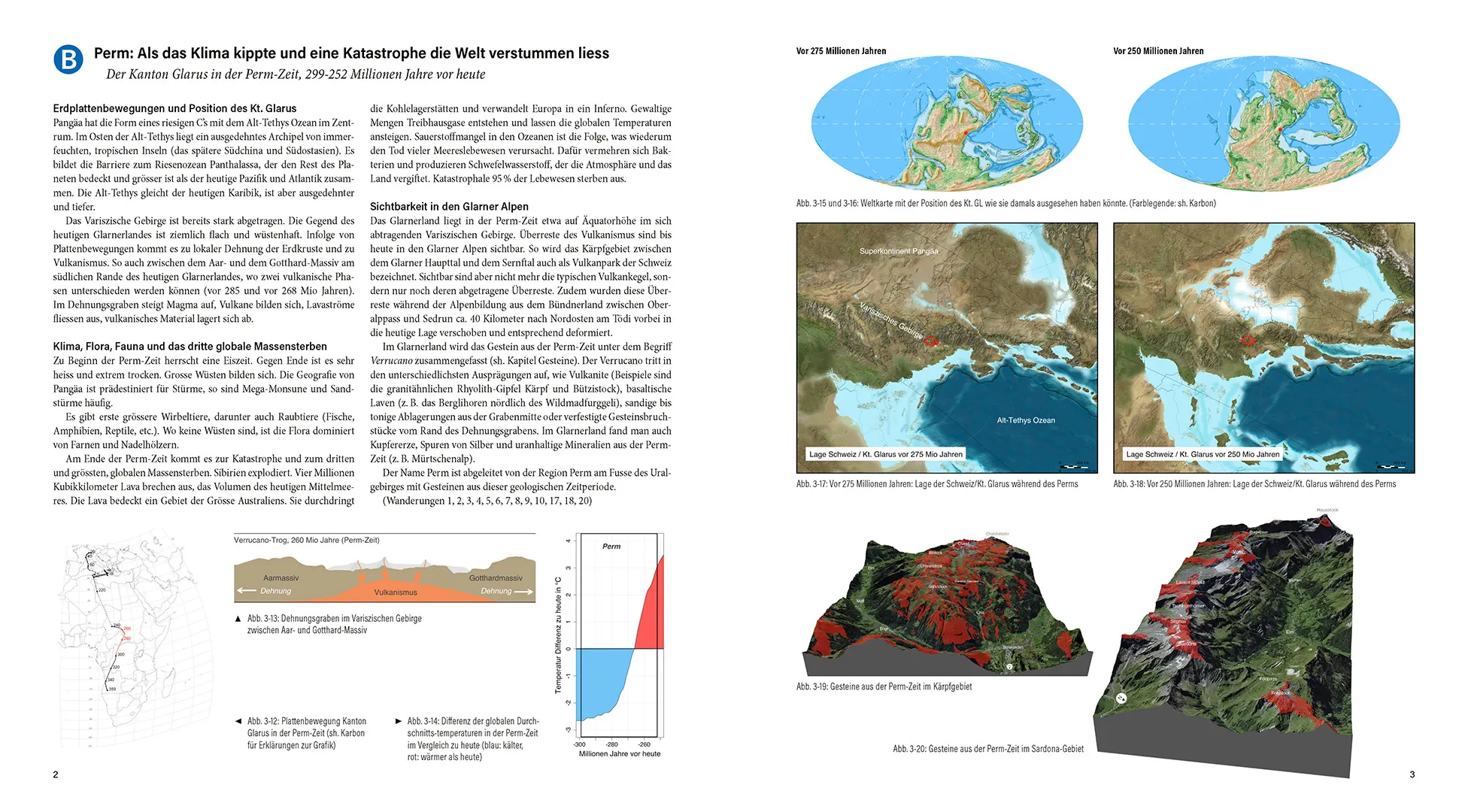This screenshot has height=812, width=1468.
Task: Click the 'Millionen Jahre vor heute' axis label
Action: point(620,753)
